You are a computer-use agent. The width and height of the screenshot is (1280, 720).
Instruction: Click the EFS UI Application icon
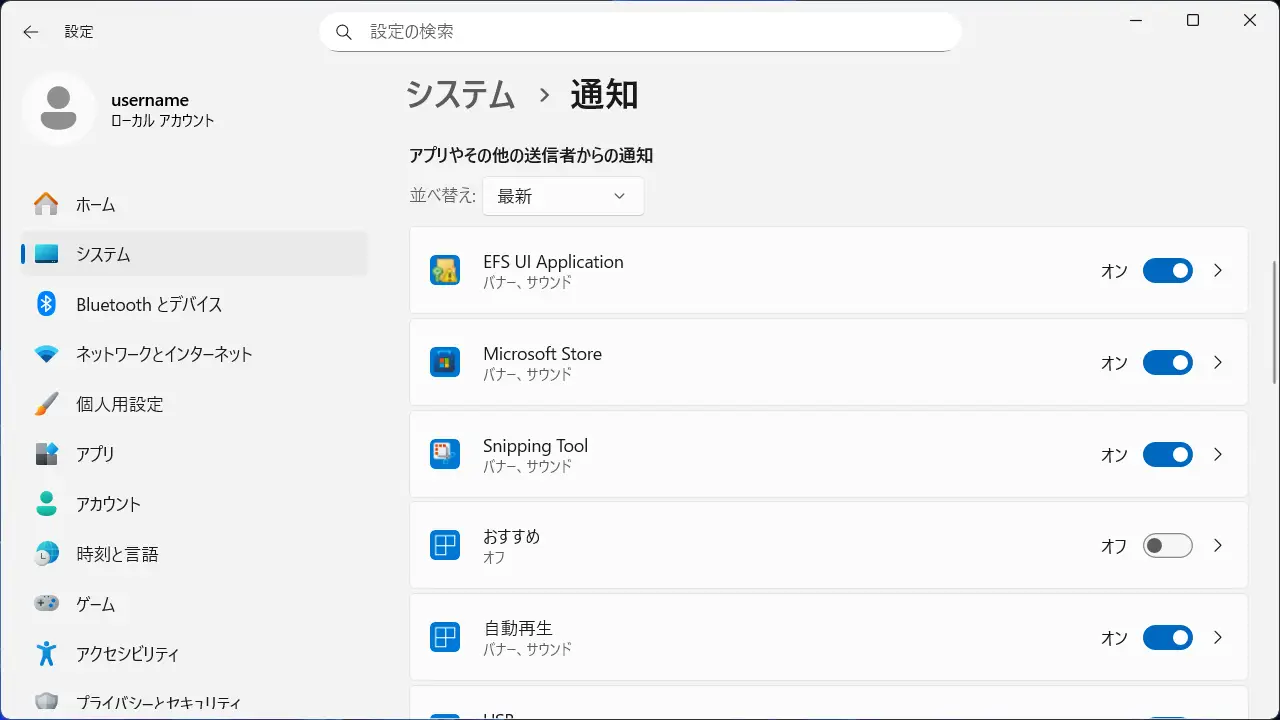point(445,270)
